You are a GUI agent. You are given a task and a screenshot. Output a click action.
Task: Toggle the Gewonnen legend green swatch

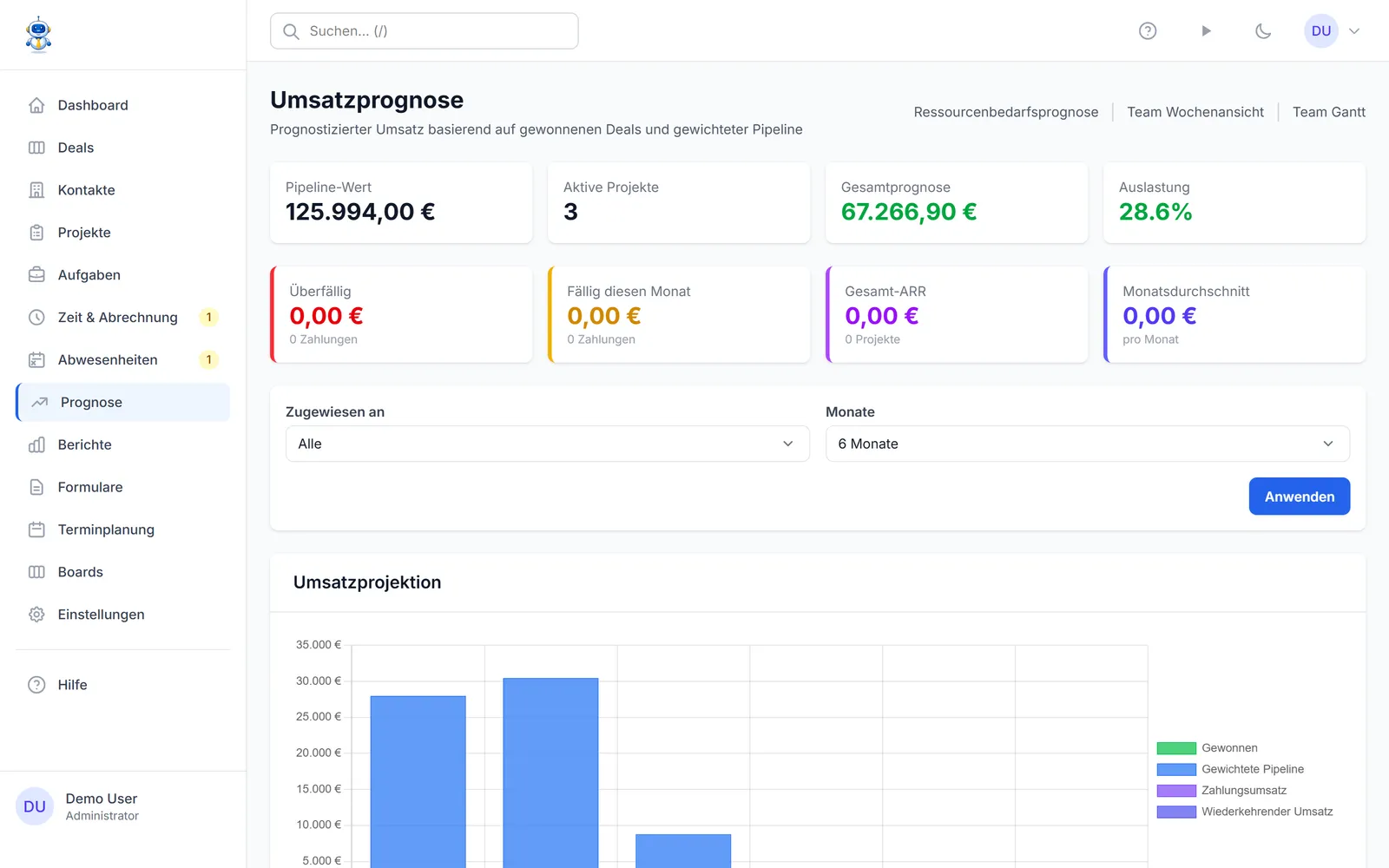pos(1176,748)
